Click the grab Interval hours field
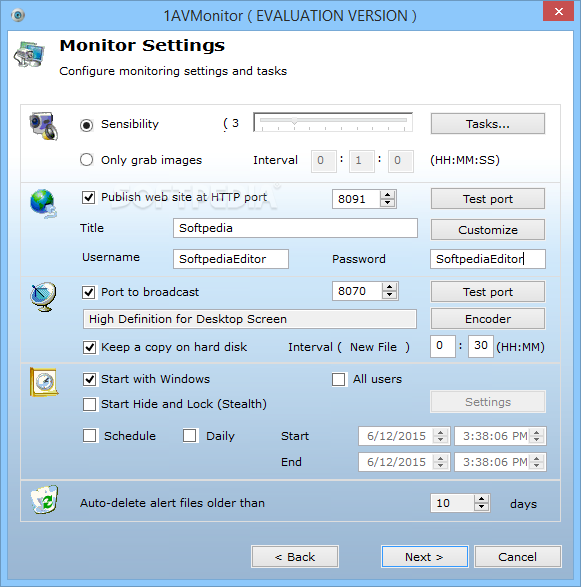Screen dimensions: 581x587 pyautogui.click(x=323, y=161)
